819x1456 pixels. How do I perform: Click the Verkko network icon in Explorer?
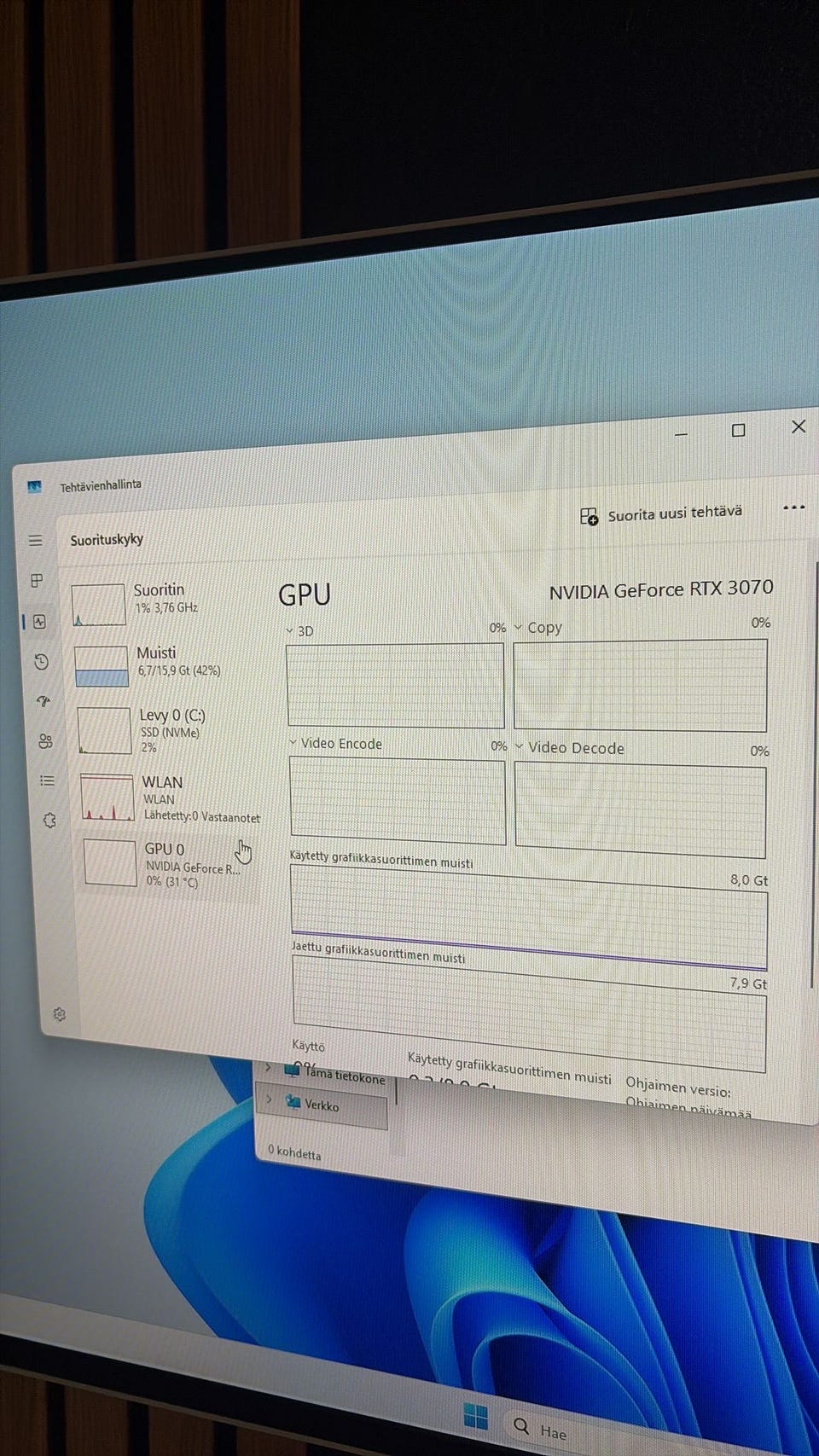[293, 1101]
